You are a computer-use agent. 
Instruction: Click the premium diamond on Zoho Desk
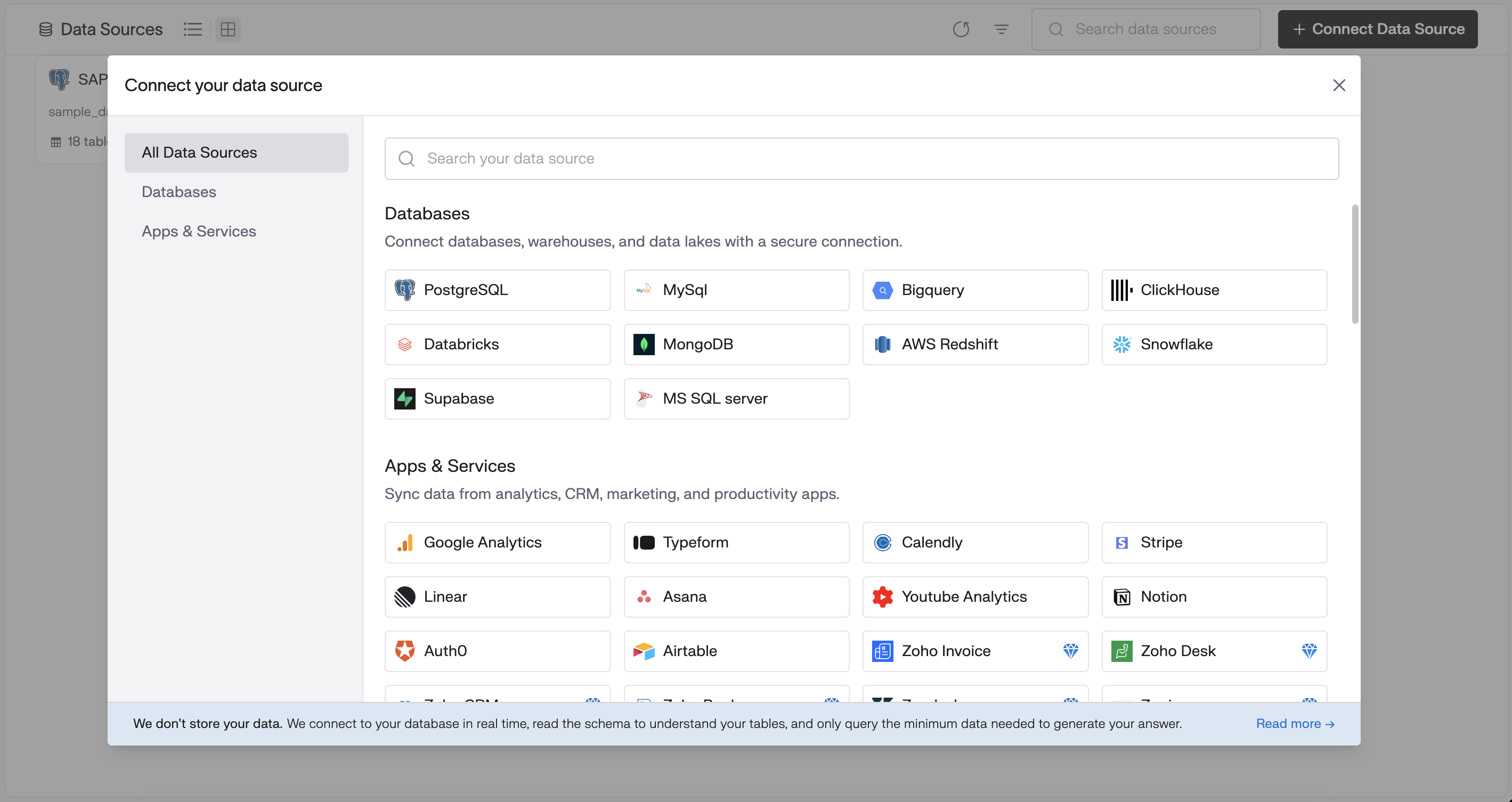pos(1309,651)
